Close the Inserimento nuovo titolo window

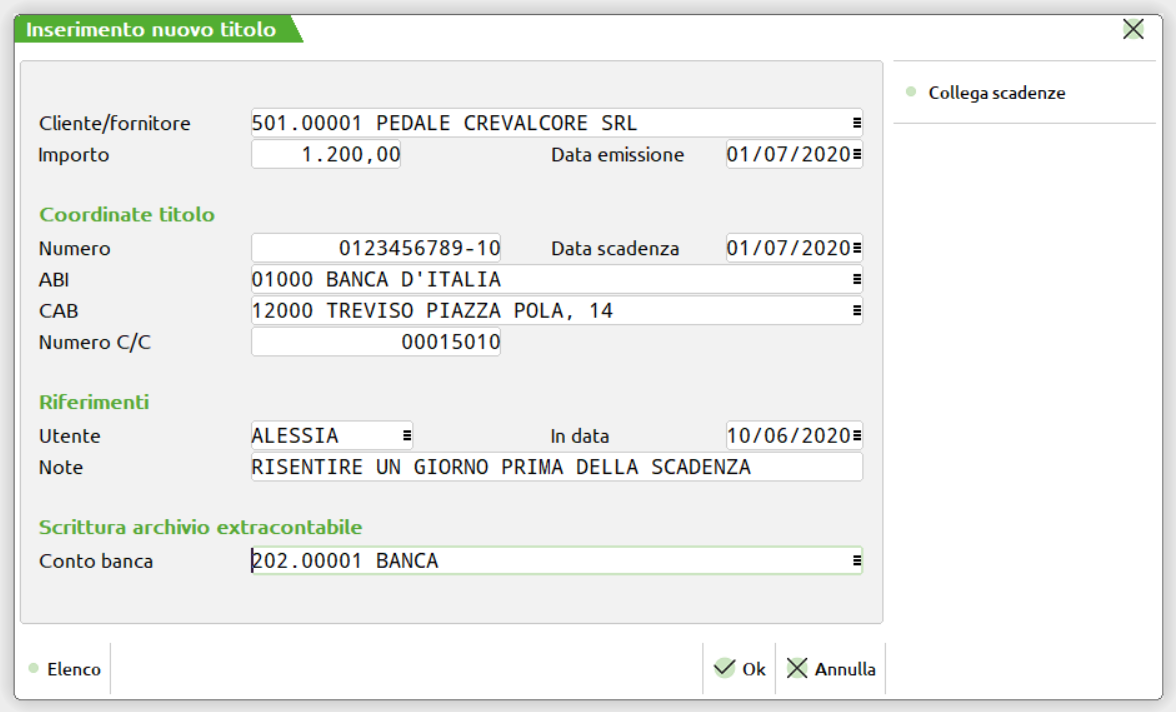(x=1133, y=29)
